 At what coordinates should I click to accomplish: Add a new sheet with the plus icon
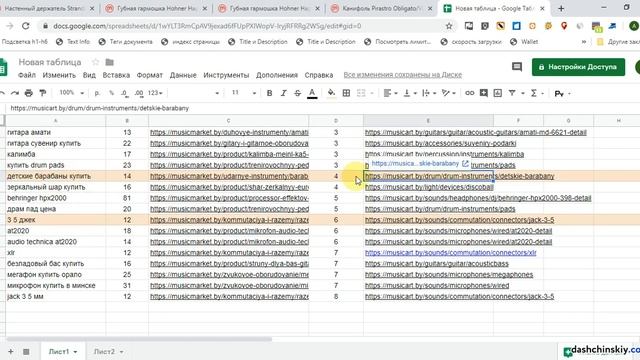pos(11,351)
